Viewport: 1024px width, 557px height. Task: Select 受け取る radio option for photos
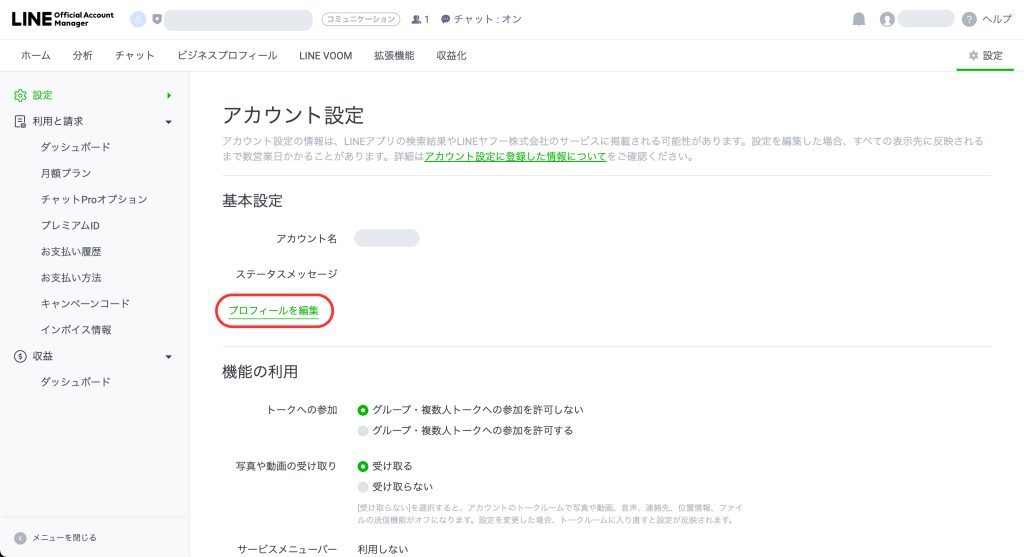(x=363, y=466)
